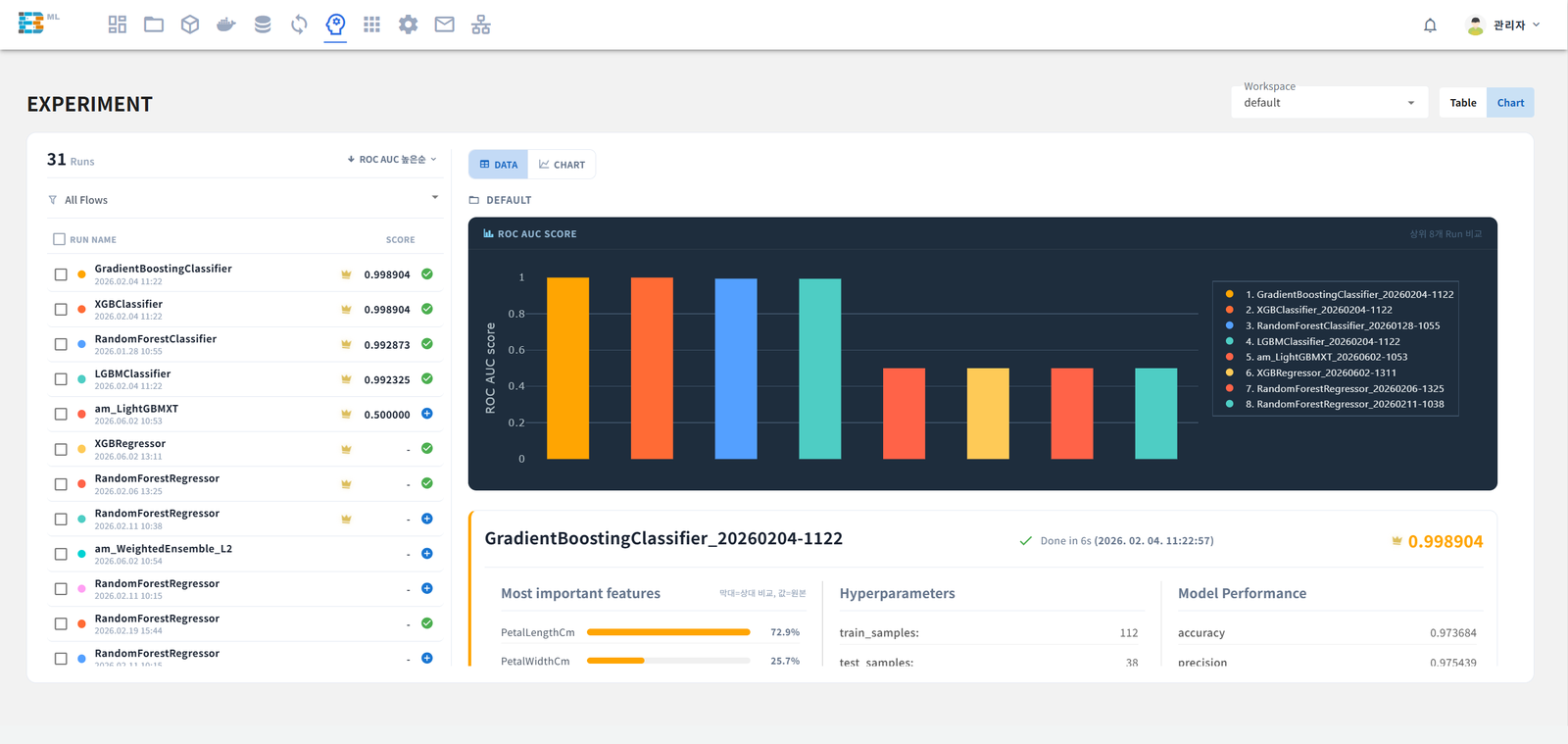Open the Workspace default dropdown

[x=1329, y=102]
